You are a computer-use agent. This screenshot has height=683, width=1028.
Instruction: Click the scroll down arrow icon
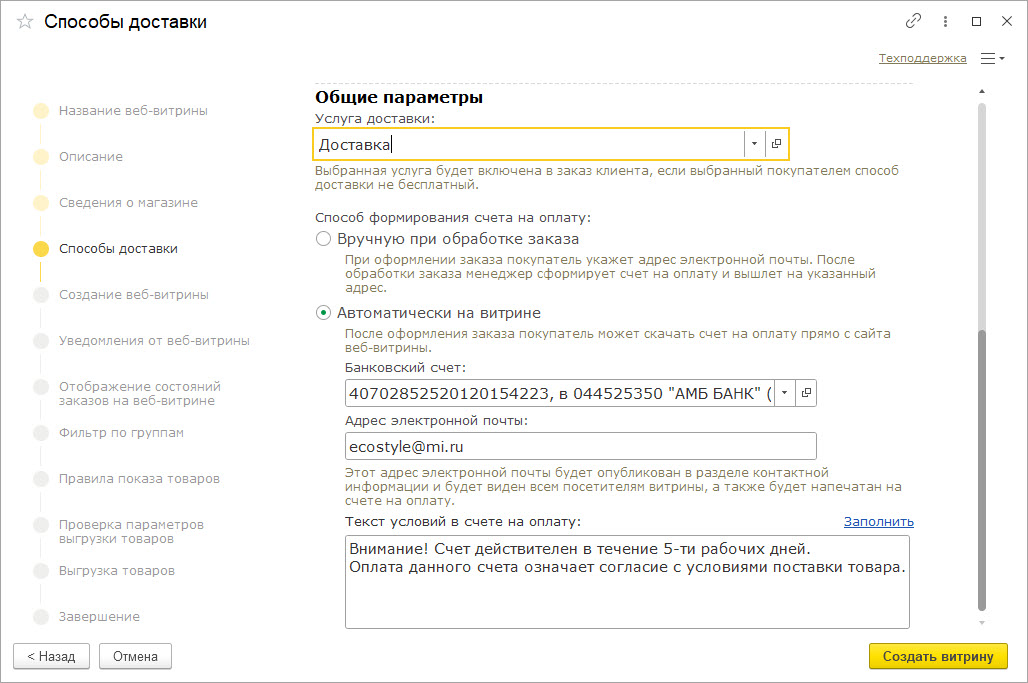click(x=982, y=623)
